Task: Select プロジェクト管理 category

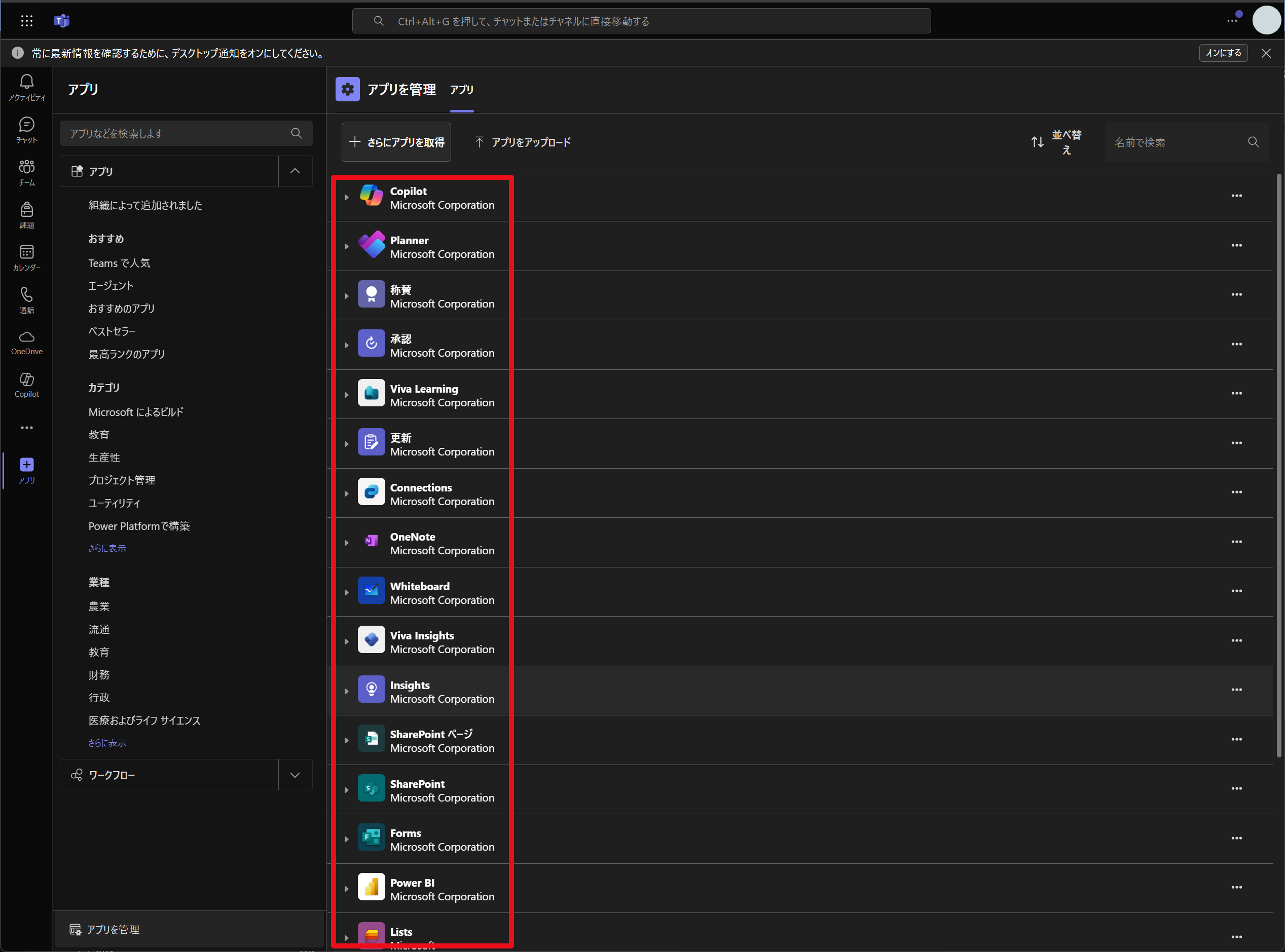Action: pyautogui.click(x=122, y=480)
